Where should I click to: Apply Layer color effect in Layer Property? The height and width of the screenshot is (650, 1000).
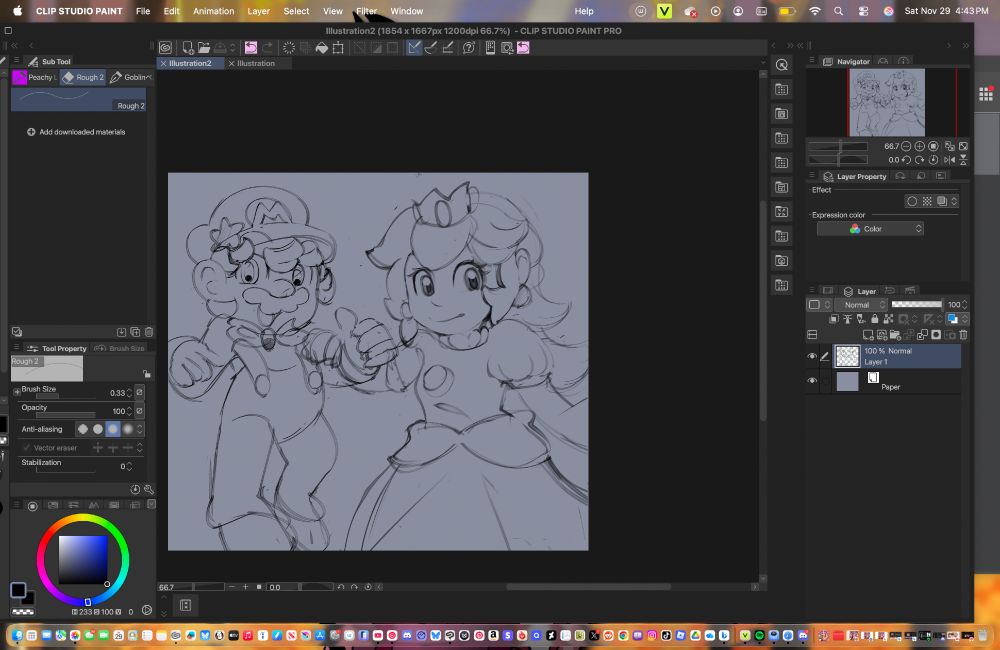(942, 202)
